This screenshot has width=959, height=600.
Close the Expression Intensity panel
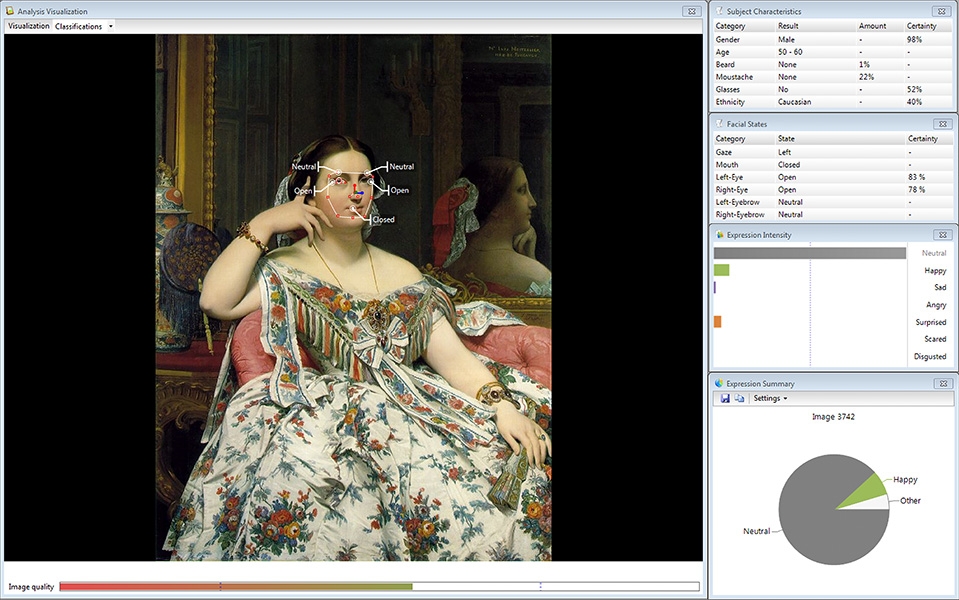click(x=942, y=235)
